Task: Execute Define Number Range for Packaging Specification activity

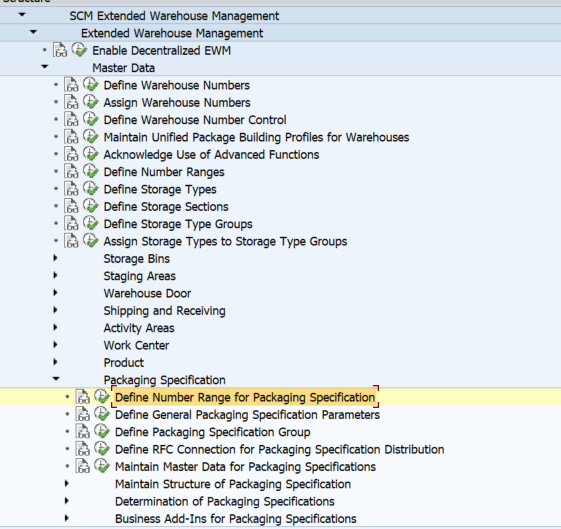Action: pos(102,397)
